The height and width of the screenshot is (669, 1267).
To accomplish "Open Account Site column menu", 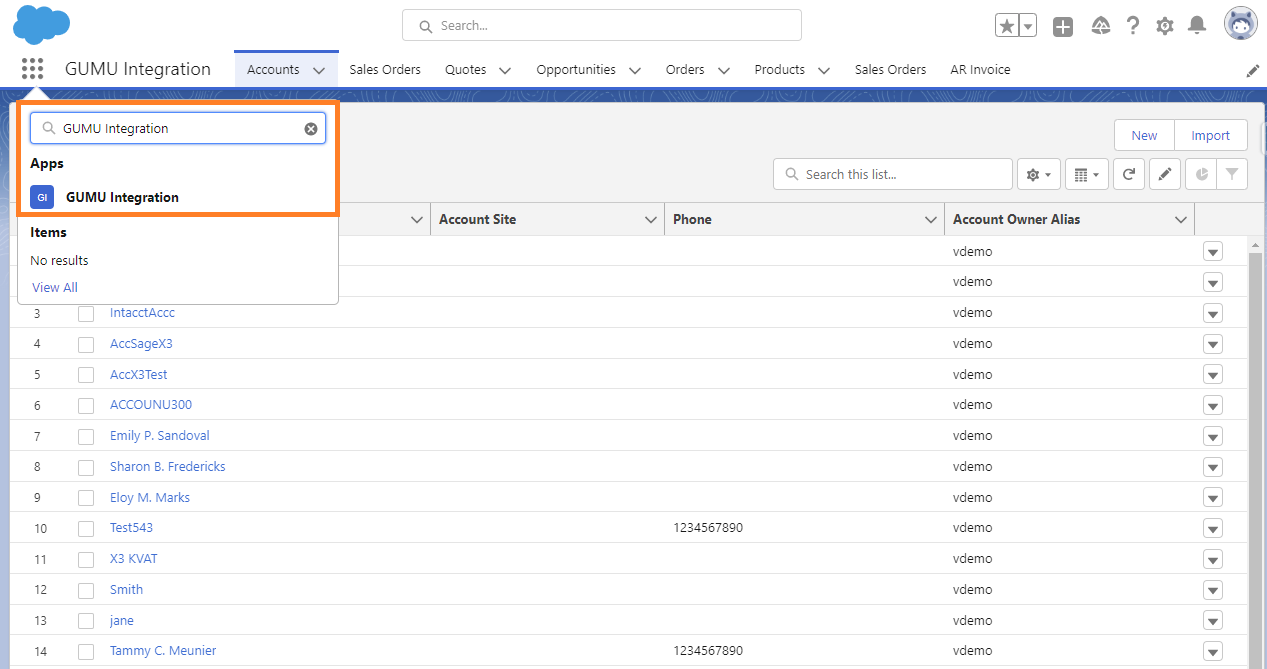I will click(x=651, y=220).
